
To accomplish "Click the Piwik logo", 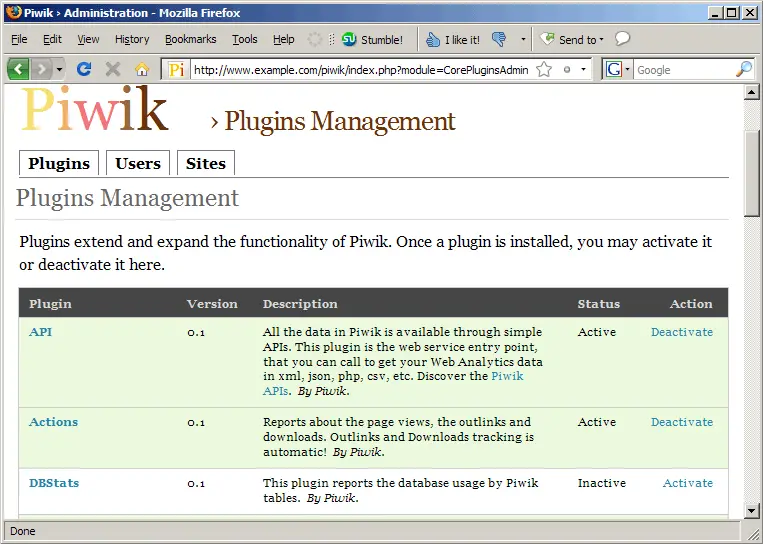I will [95, 108].
